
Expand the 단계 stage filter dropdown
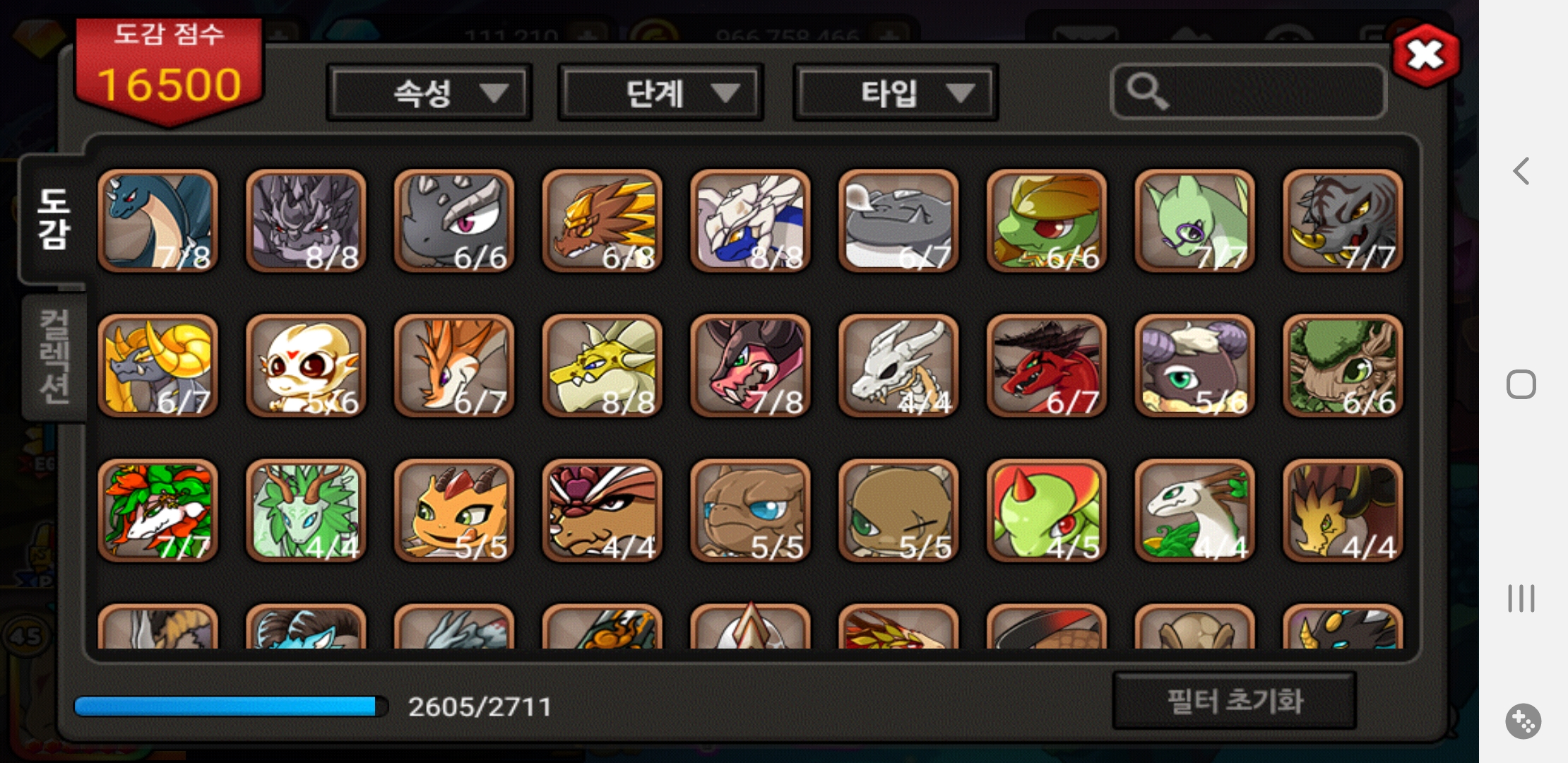point(661,93)
